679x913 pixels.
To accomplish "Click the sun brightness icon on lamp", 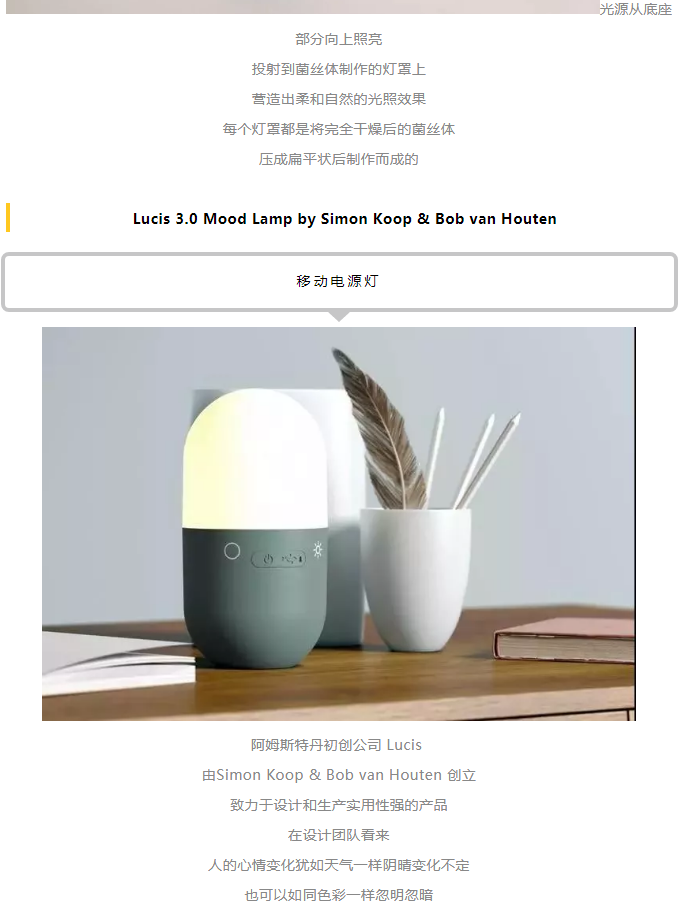I will [x=317, y=549].
